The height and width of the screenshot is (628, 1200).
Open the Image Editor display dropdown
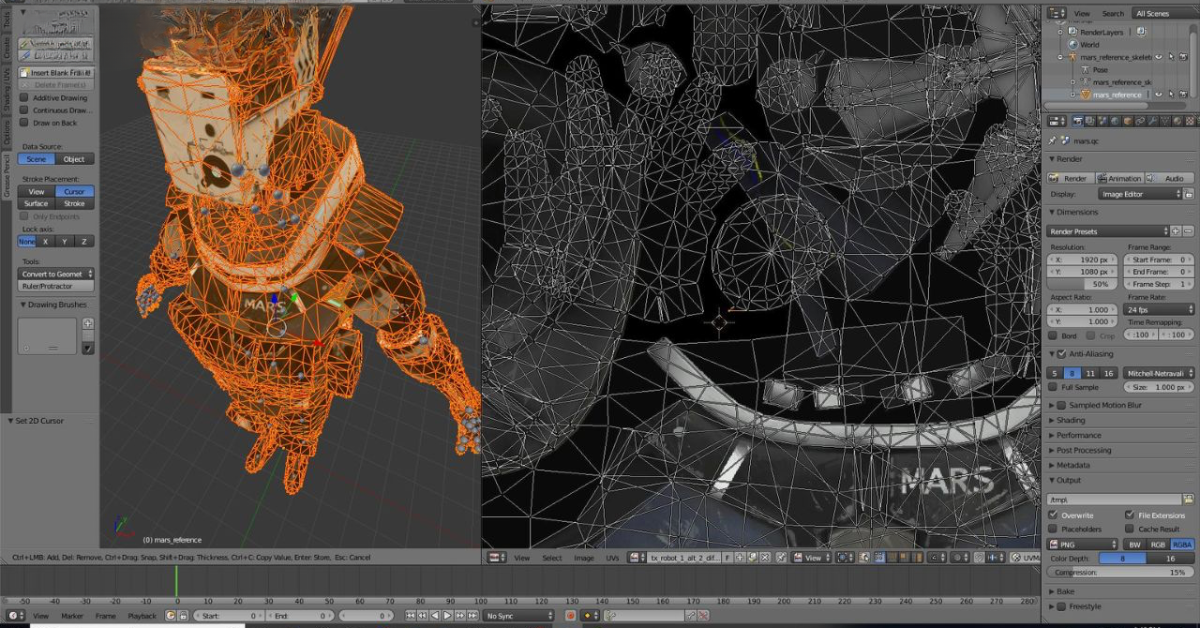tap(1140, 193)
